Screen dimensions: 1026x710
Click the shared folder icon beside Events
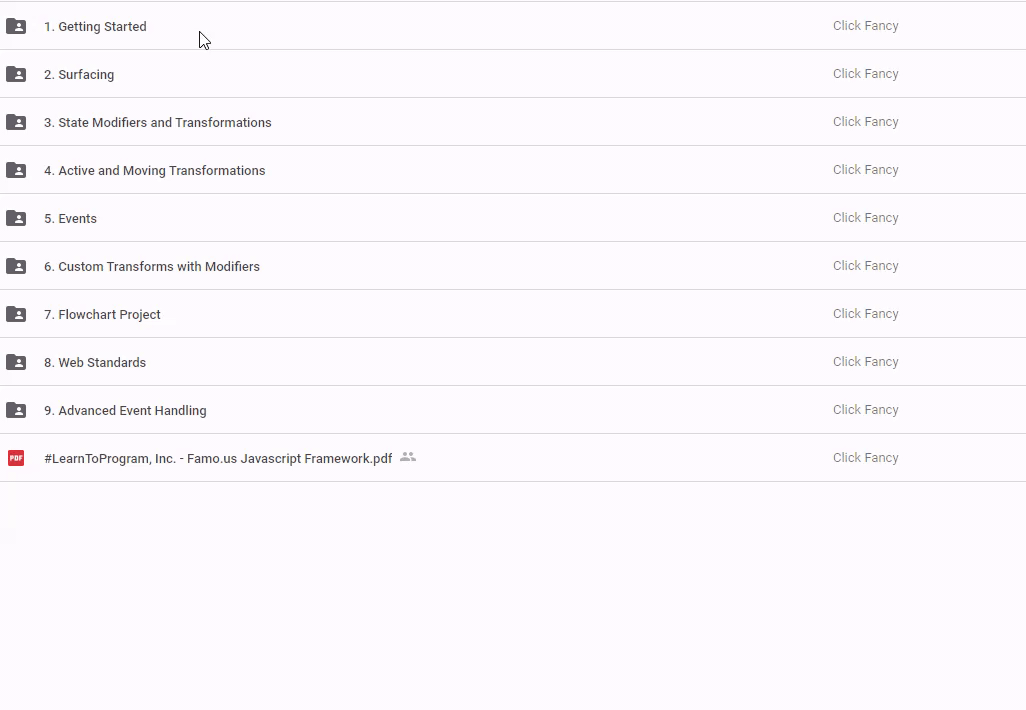pyautogui.click(x=16, y=218)
